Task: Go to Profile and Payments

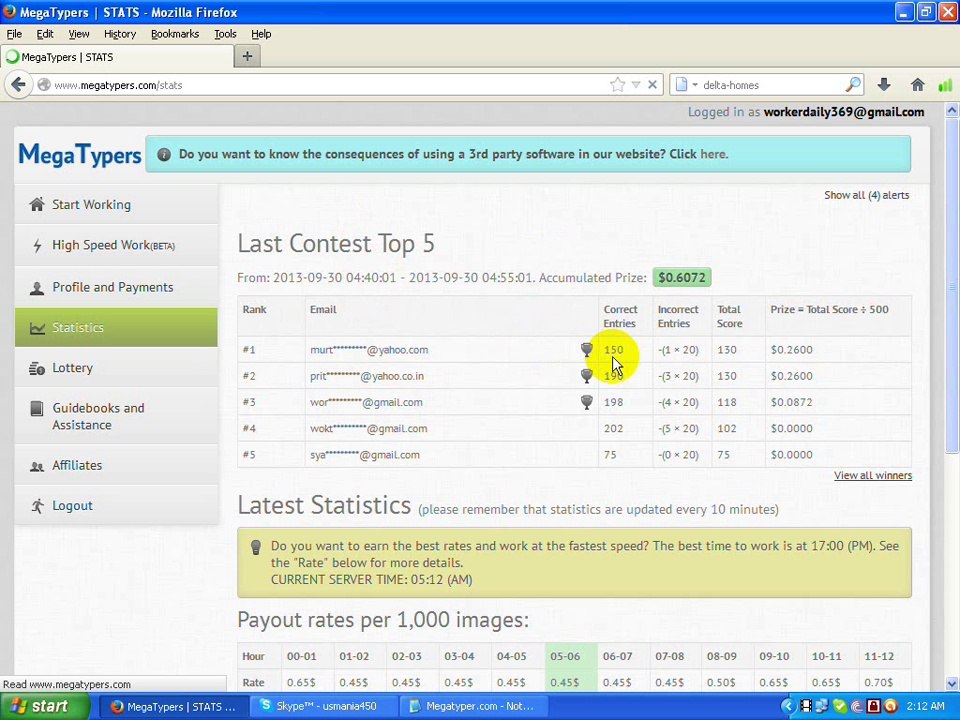Action: 116,287
